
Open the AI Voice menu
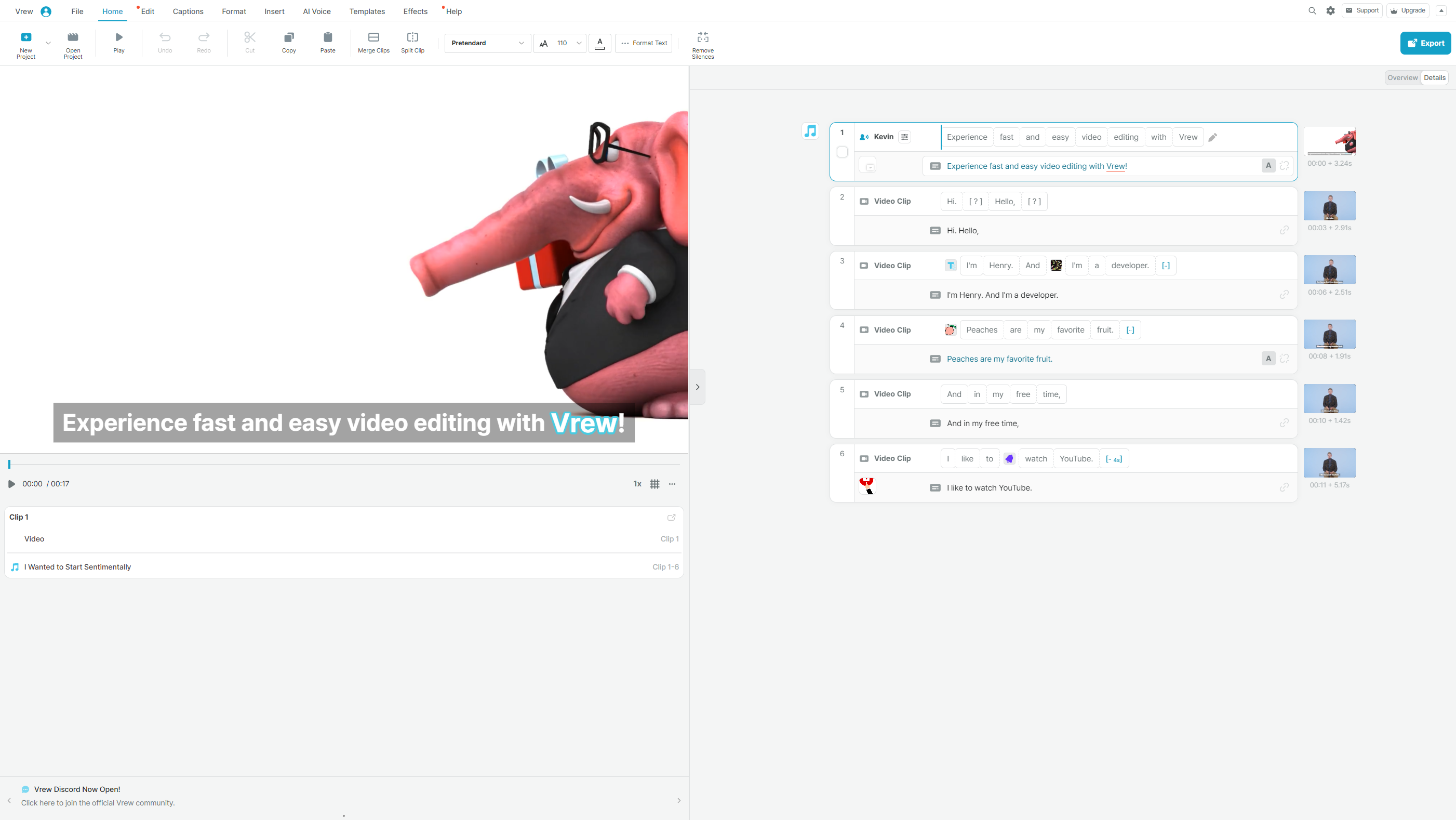coord(316,11)
